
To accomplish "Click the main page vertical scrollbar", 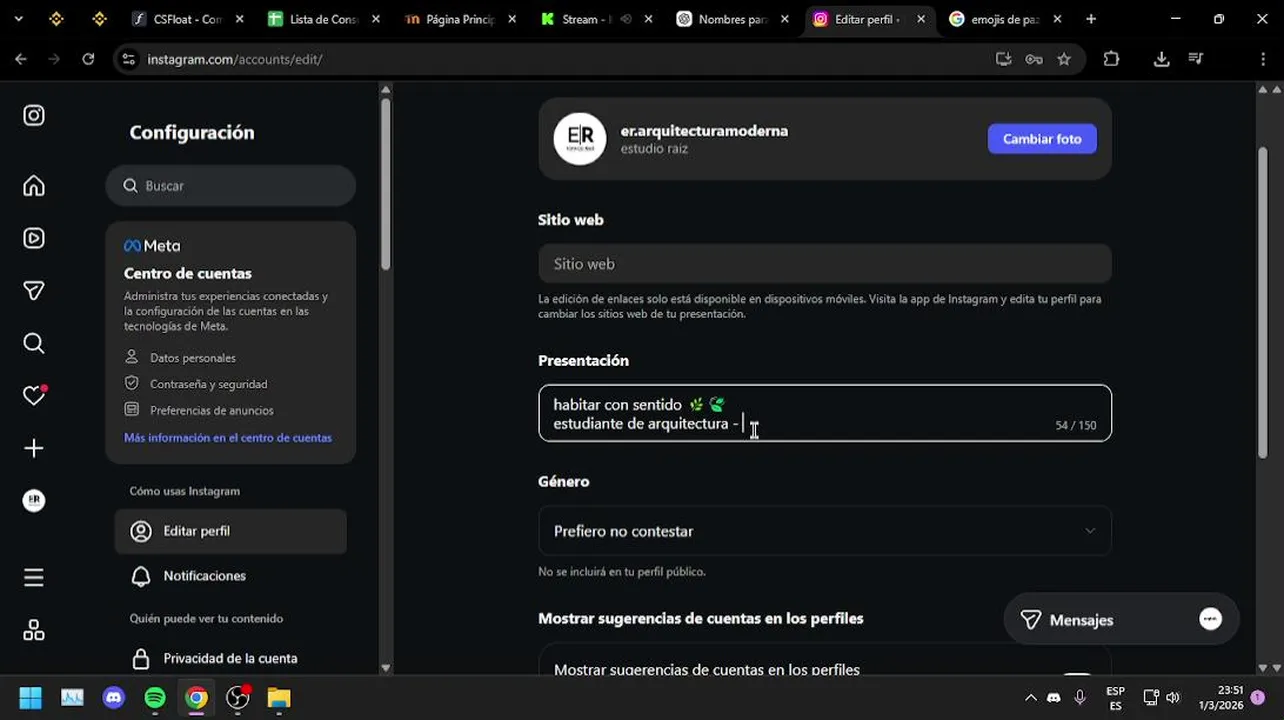I will click(1262, 302).
